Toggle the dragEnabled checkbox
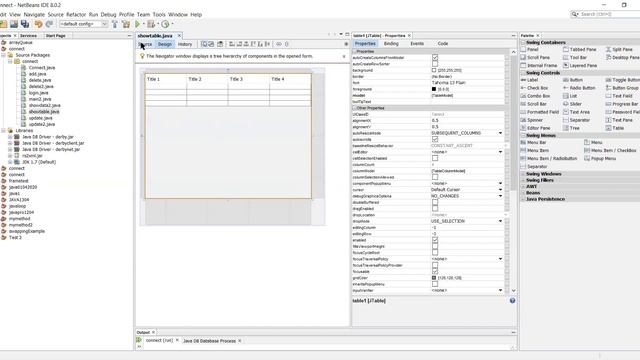This screenshot has width=640, height=360. pyautogui.click(x=435, y=209)
